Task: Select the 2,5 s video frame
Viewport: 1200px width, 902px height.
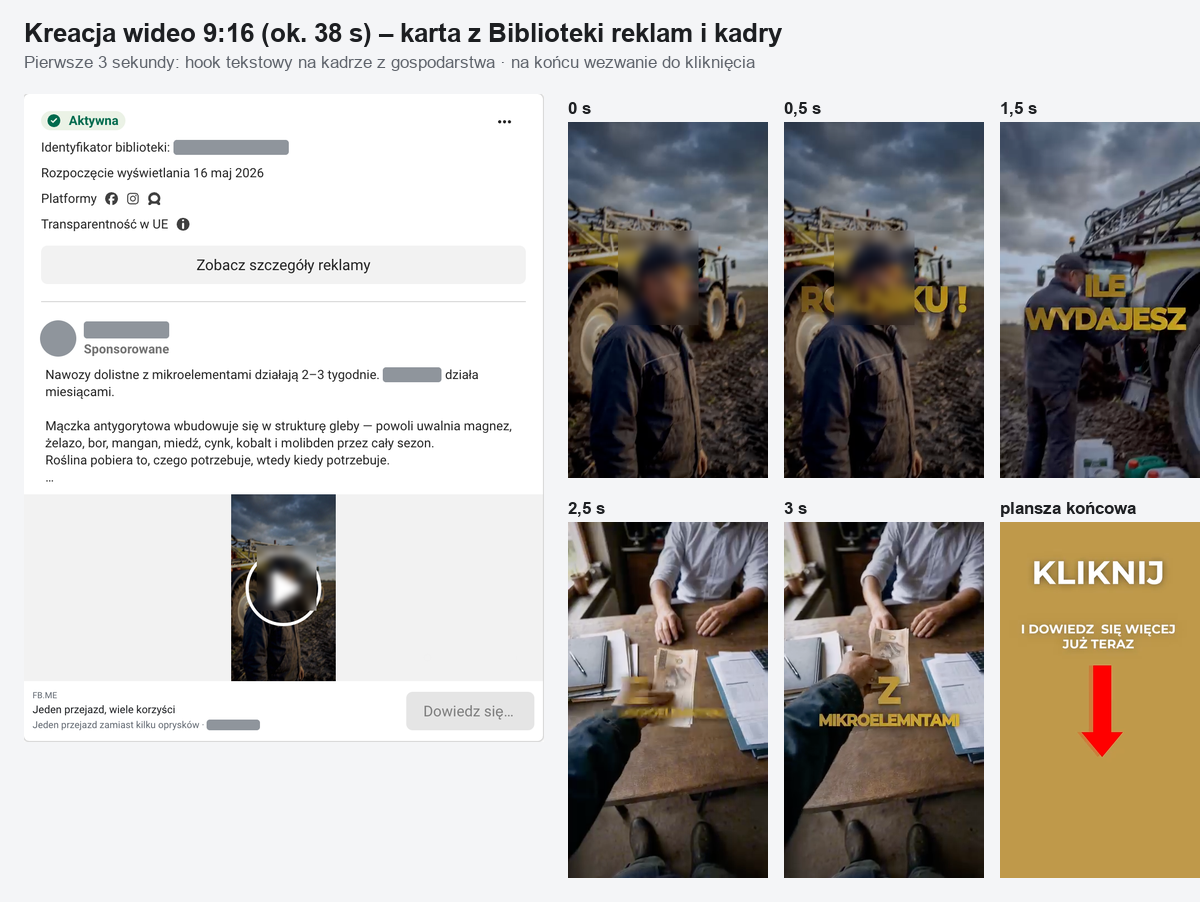Action: (x=668, y=700)
